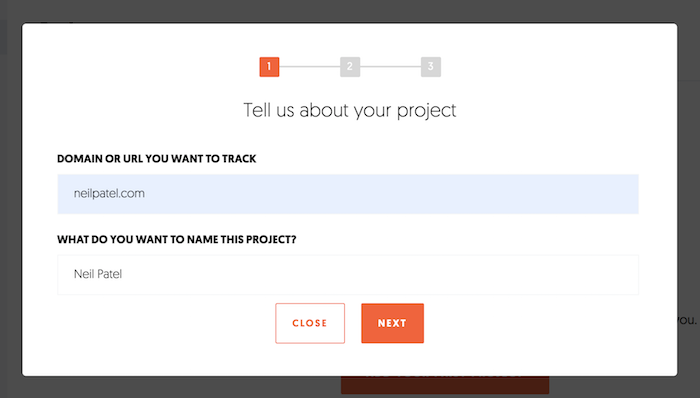
Task: Focus the project name input field
Action: pos(348,274)
